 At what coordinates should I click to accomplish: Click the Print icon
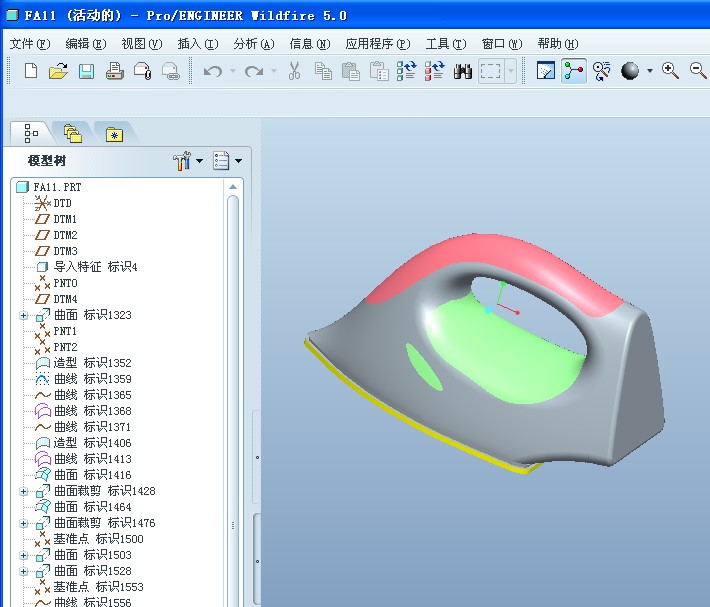(115, 71)
